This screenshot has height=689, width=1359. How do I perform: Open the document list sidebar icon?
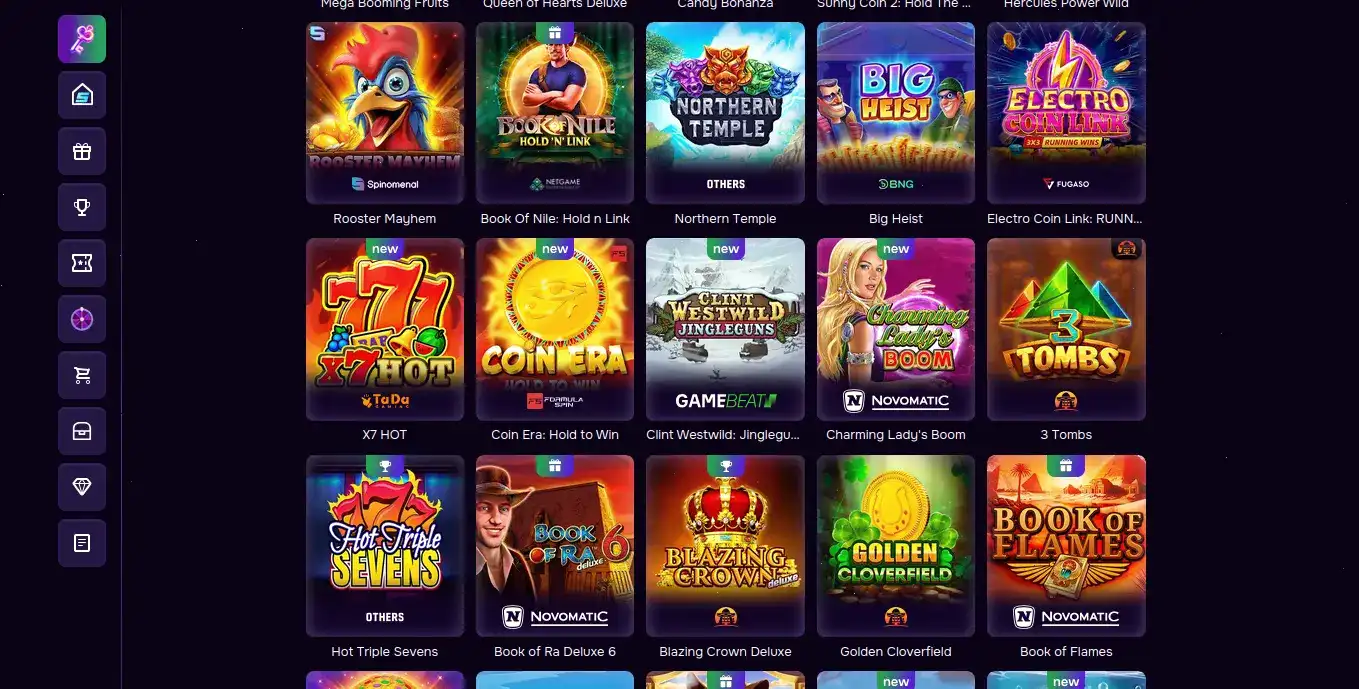(82, 543)
